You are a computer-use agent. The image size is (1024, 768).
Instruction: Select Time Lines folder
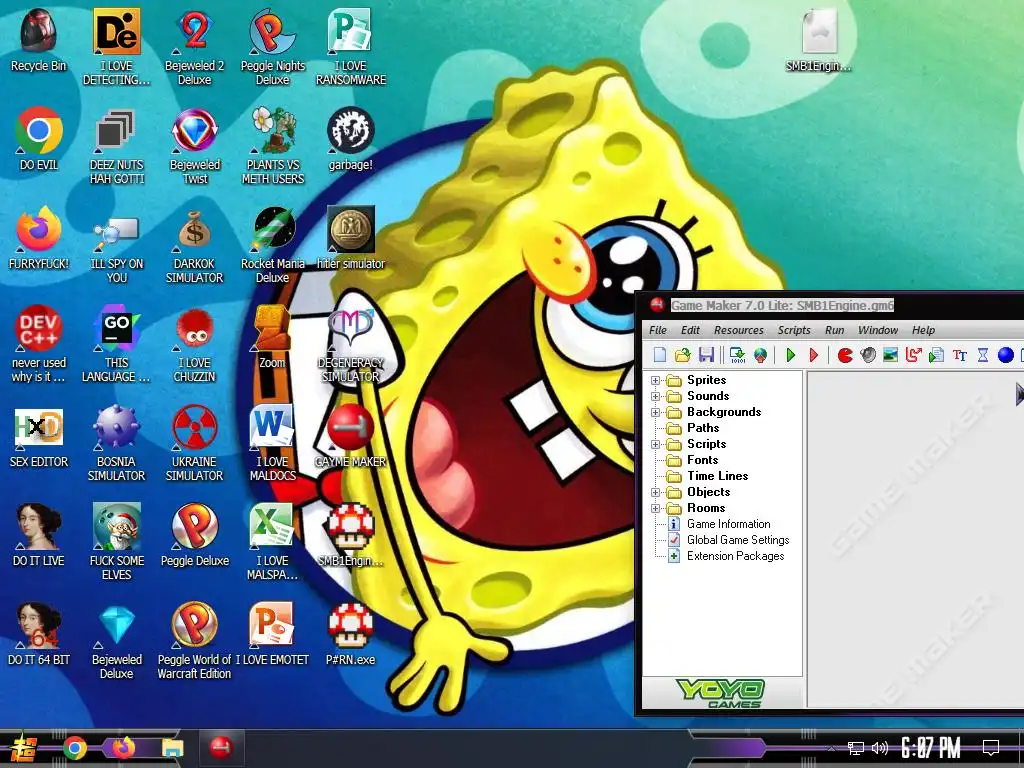point(717,476)
